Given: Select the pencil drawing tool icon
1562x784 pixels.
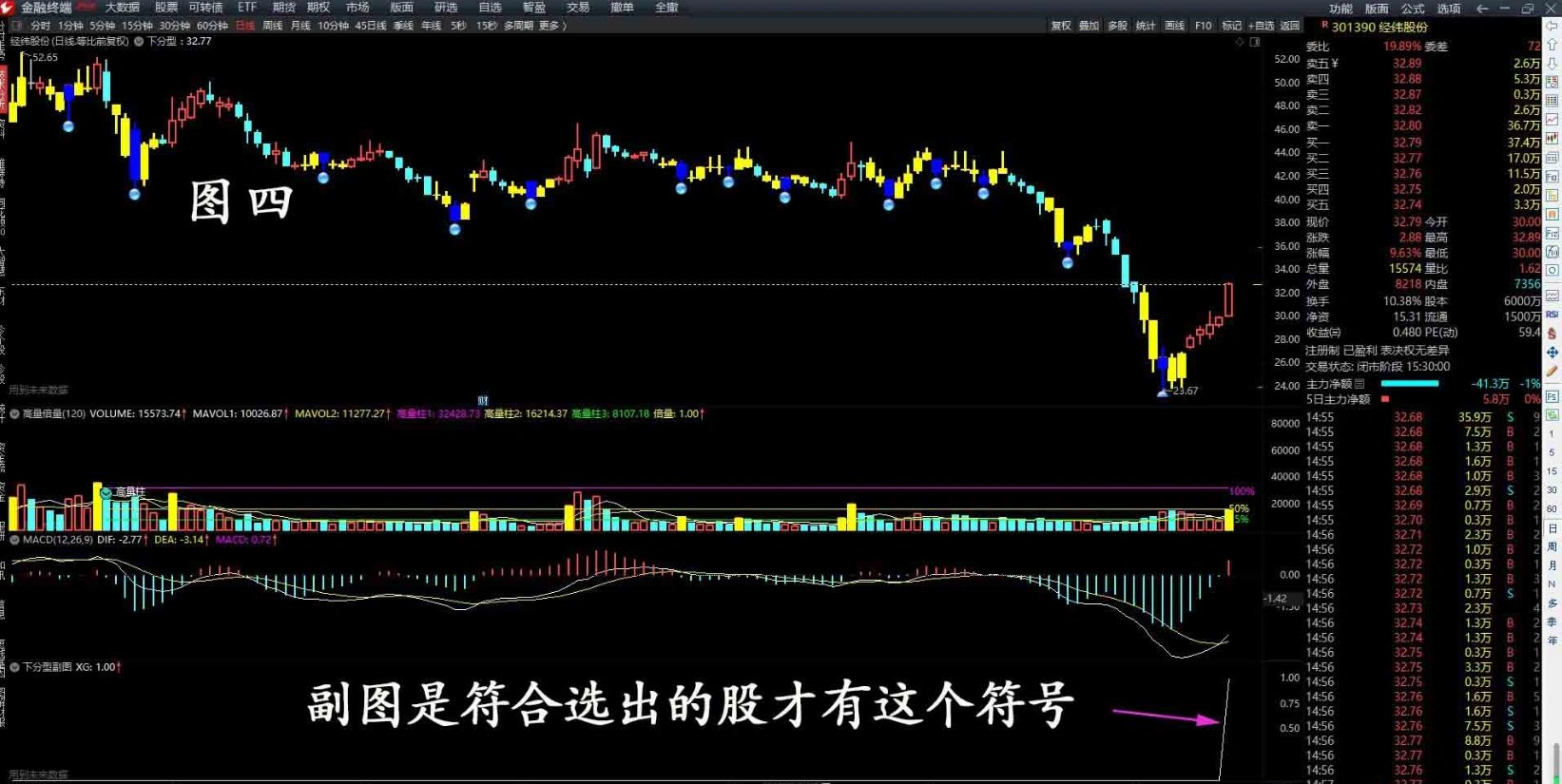Looking at the screenshot, I should coord(1552,372).
